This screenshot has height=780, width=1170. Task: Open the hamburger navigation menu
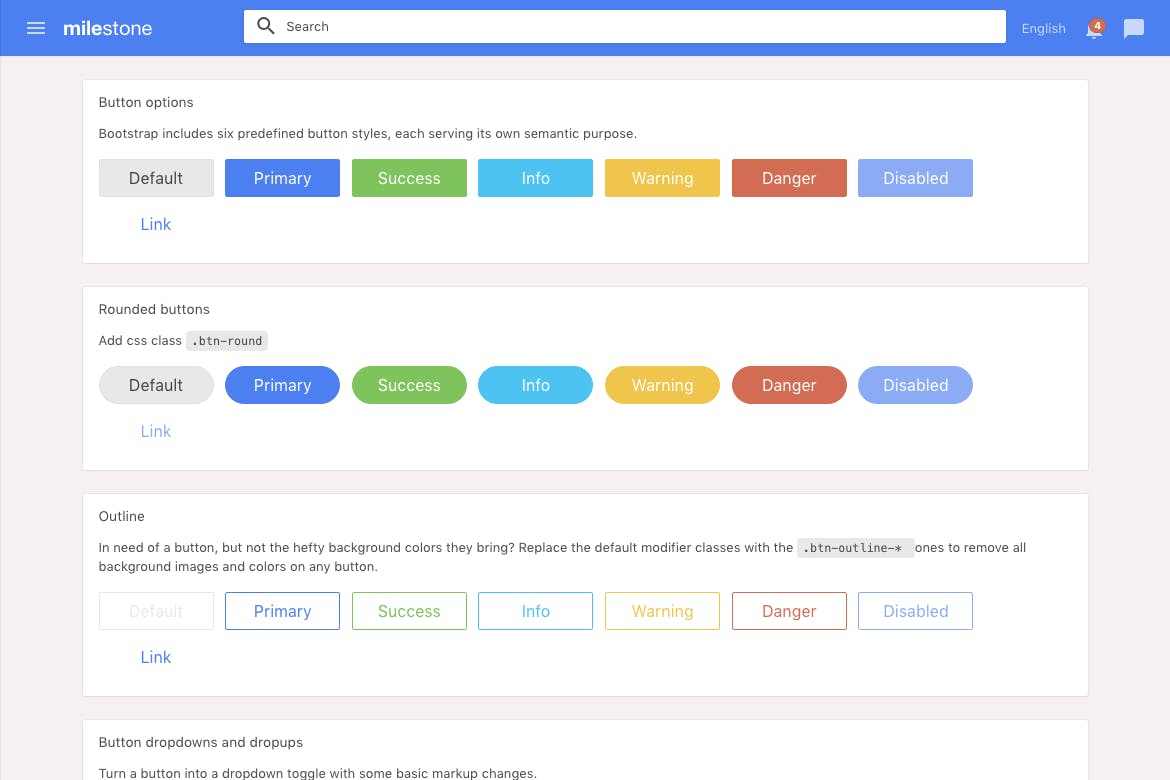pos(36,28)
